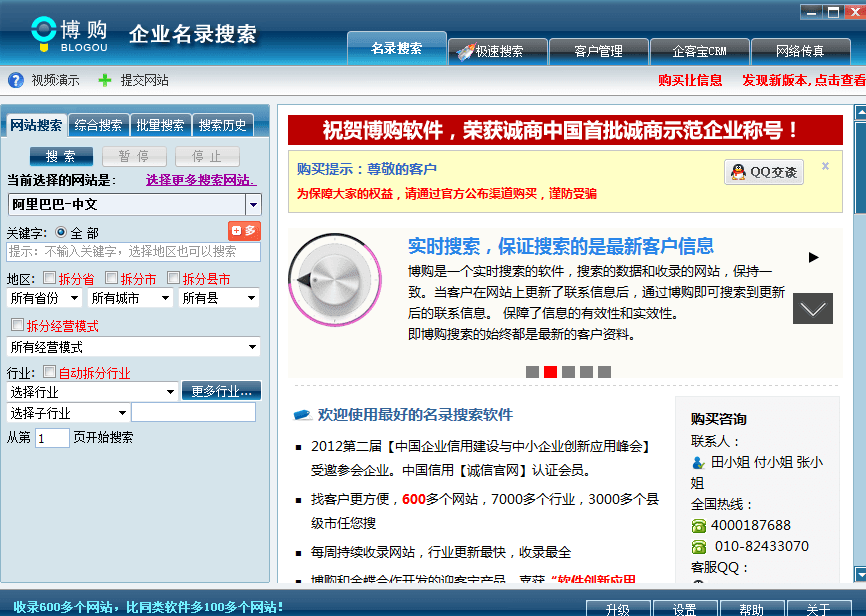
Task: Select the red slideshow indicator
Action: (x=550, y=372)
